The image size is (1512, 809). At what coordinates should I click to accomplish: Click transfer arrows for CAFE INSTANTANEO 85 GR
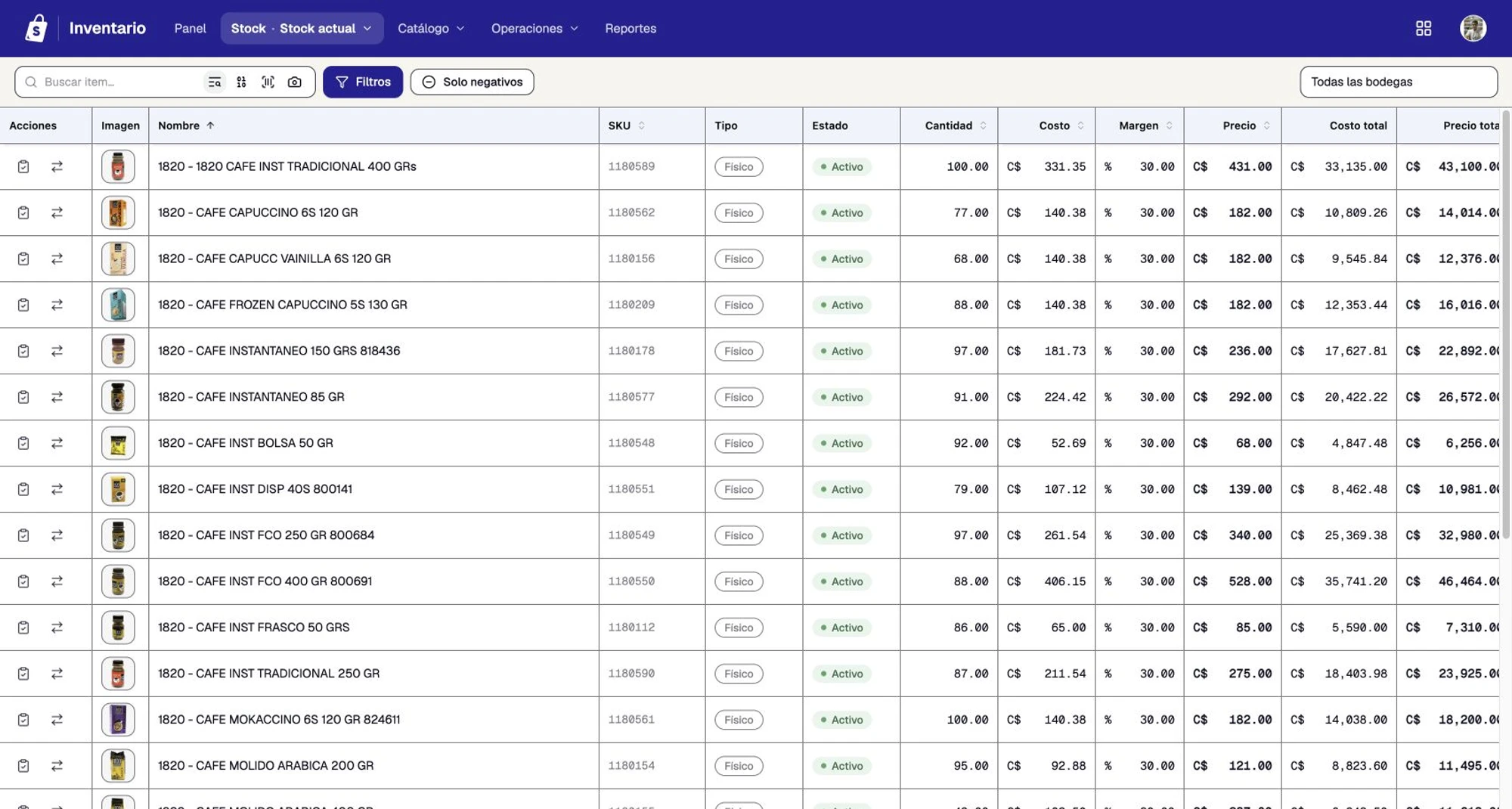point(57,397)
